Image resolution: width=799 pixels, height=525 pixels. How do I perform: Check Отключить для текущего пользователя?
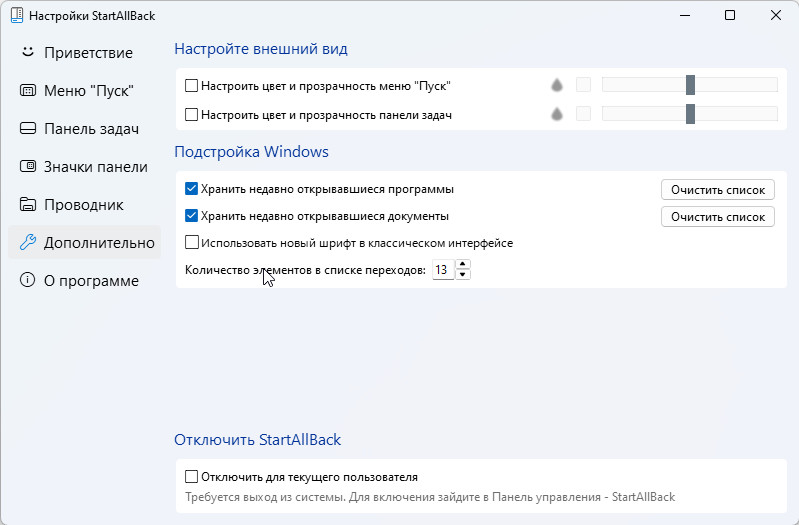192,477
